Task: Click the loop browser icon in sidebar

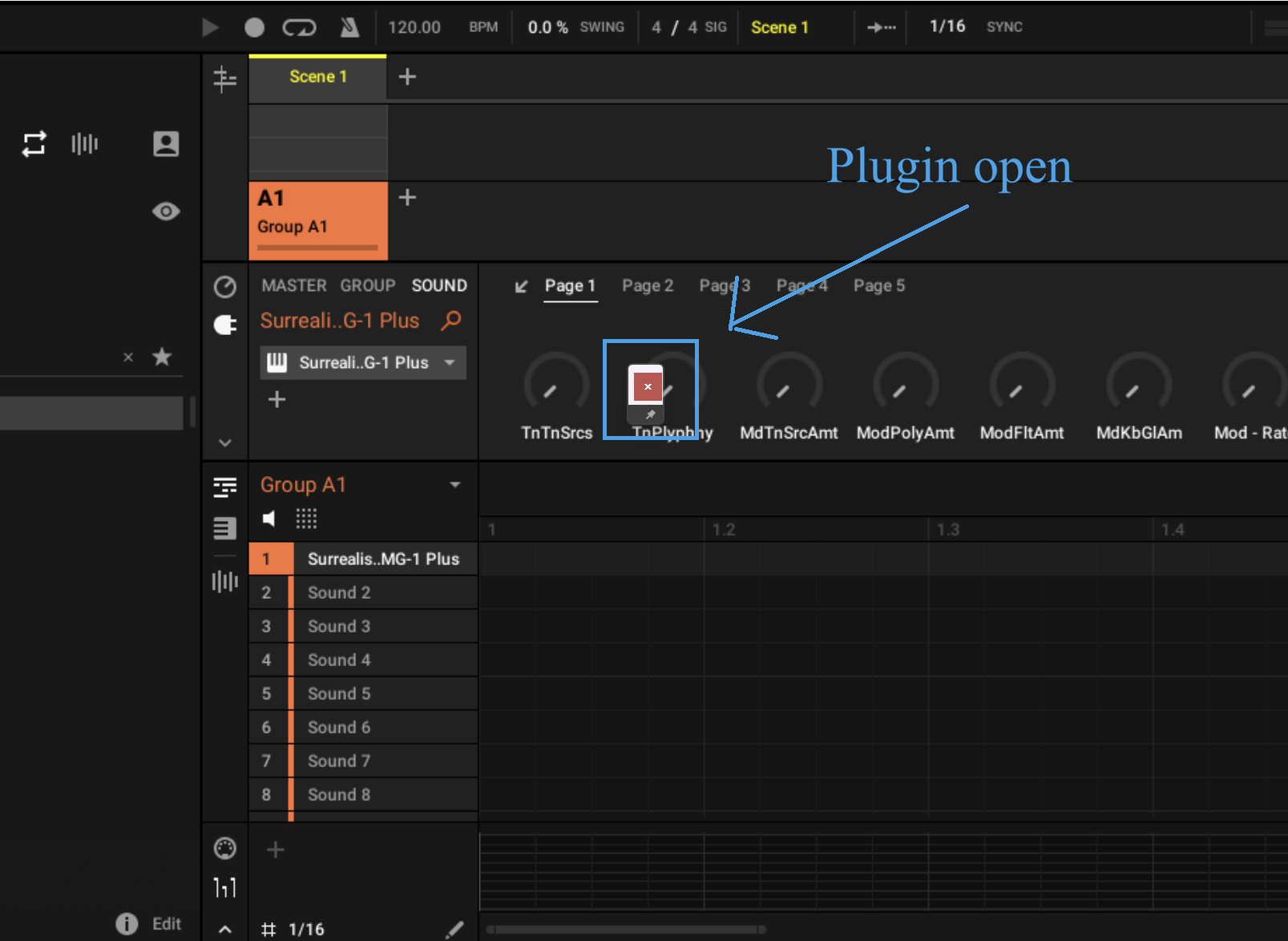Action: [34, 144]
